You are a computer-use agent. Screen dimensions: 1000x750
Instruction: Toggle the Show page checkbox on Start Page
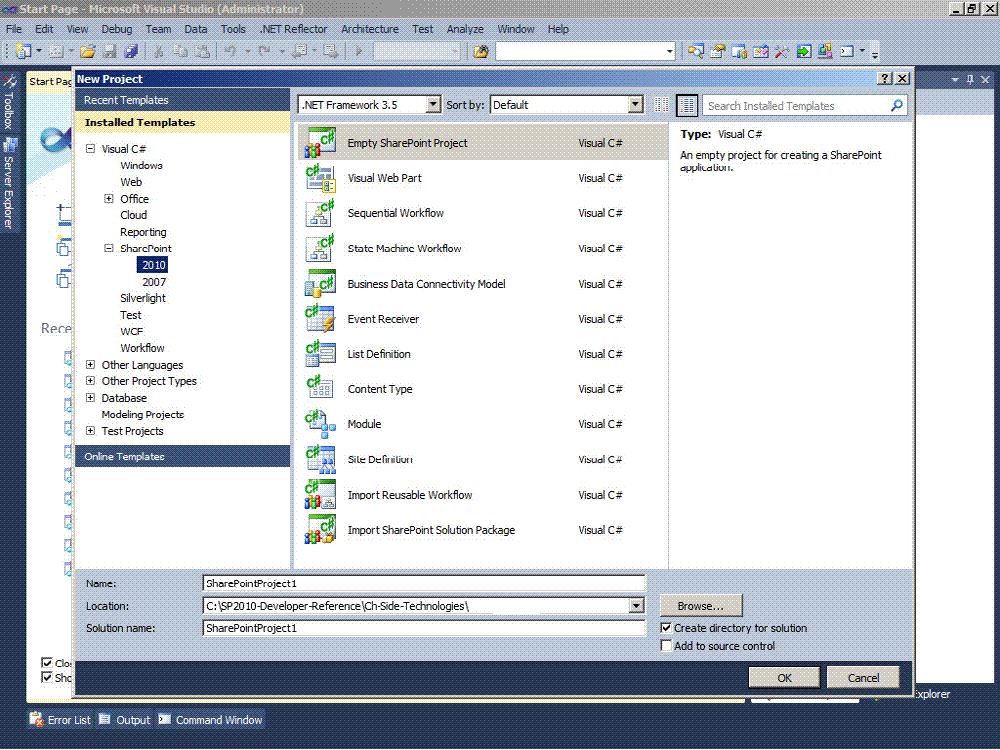[47, 677]
